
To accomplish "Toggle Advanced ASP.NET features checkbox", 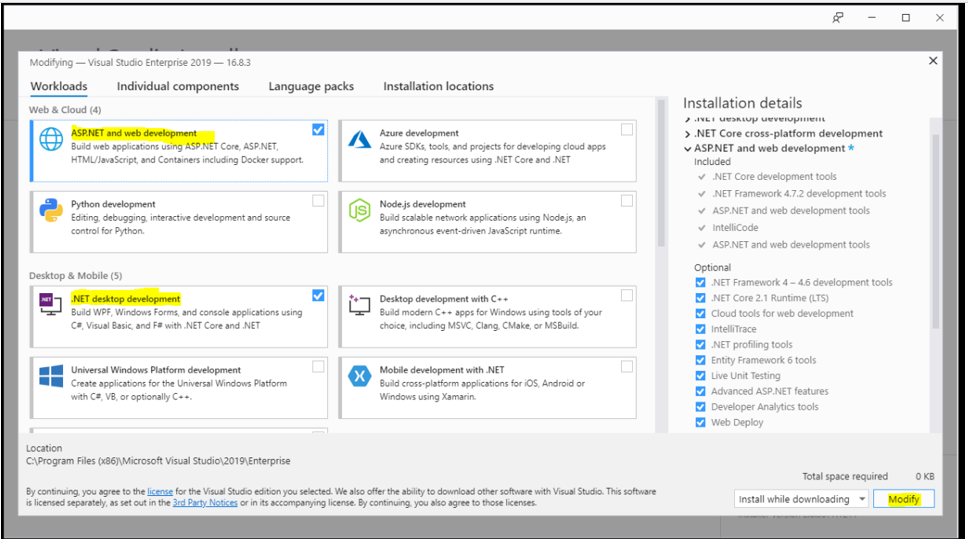I will (x=700, y=391).
